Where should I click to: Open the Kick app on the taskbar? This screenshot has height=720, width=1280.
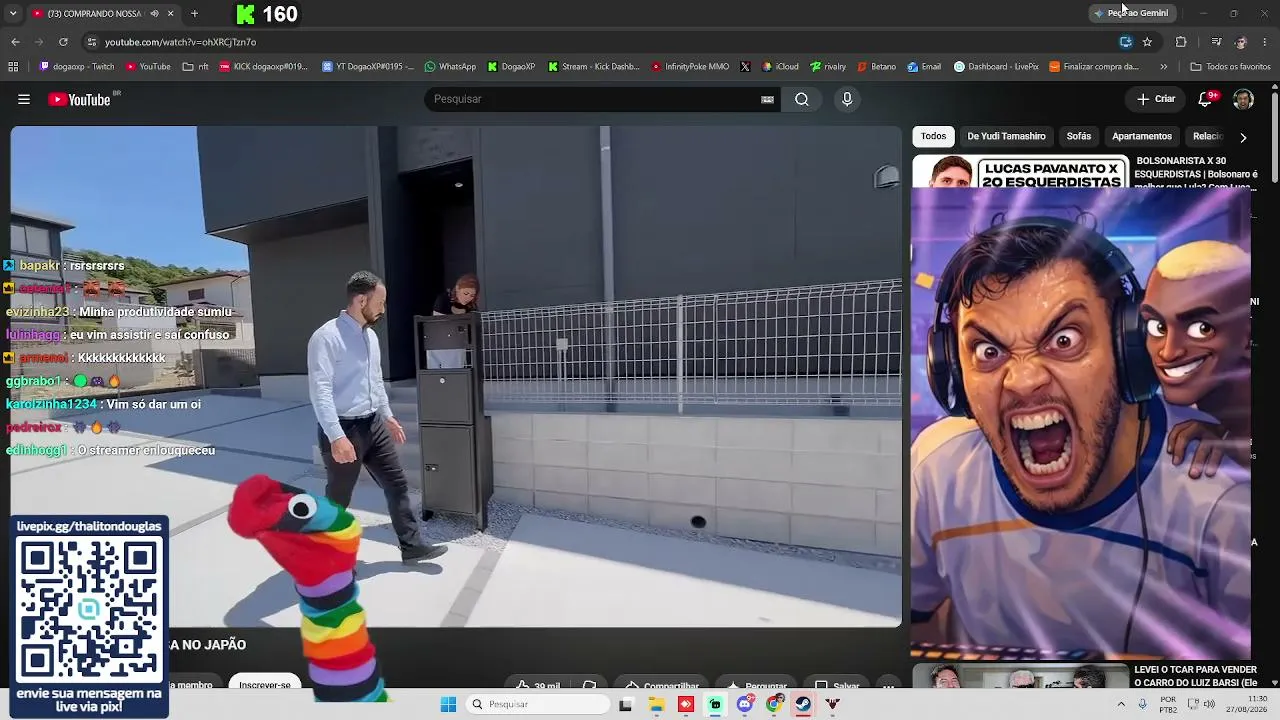715,704
